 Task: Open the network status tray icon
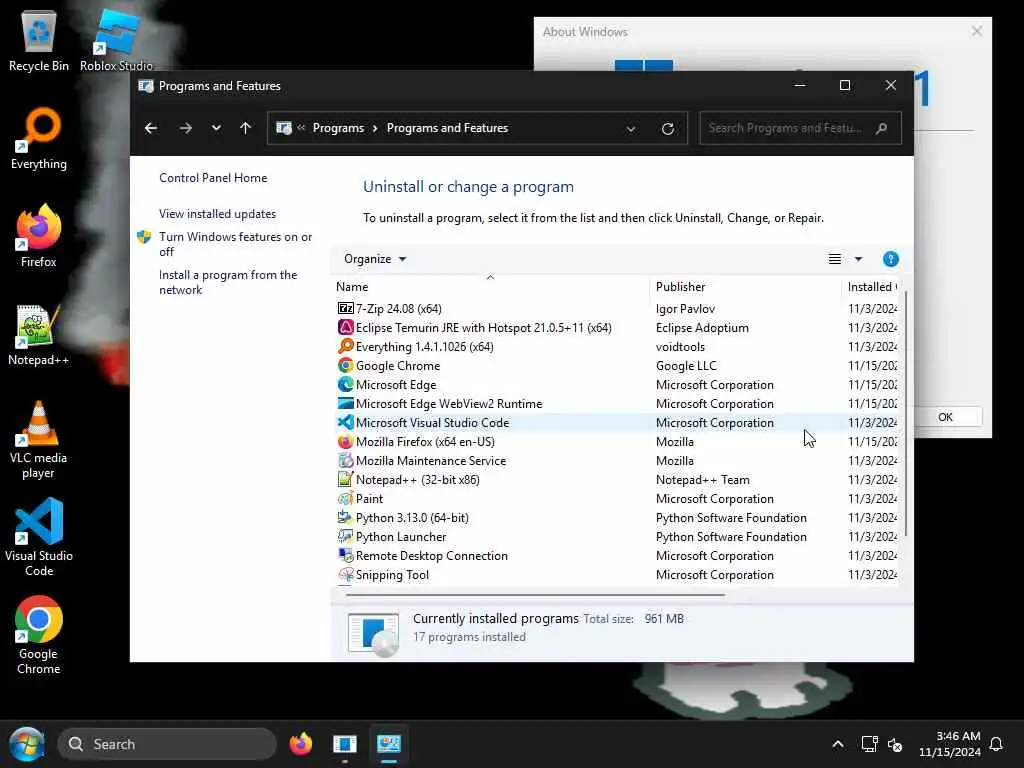pos(869,744)
